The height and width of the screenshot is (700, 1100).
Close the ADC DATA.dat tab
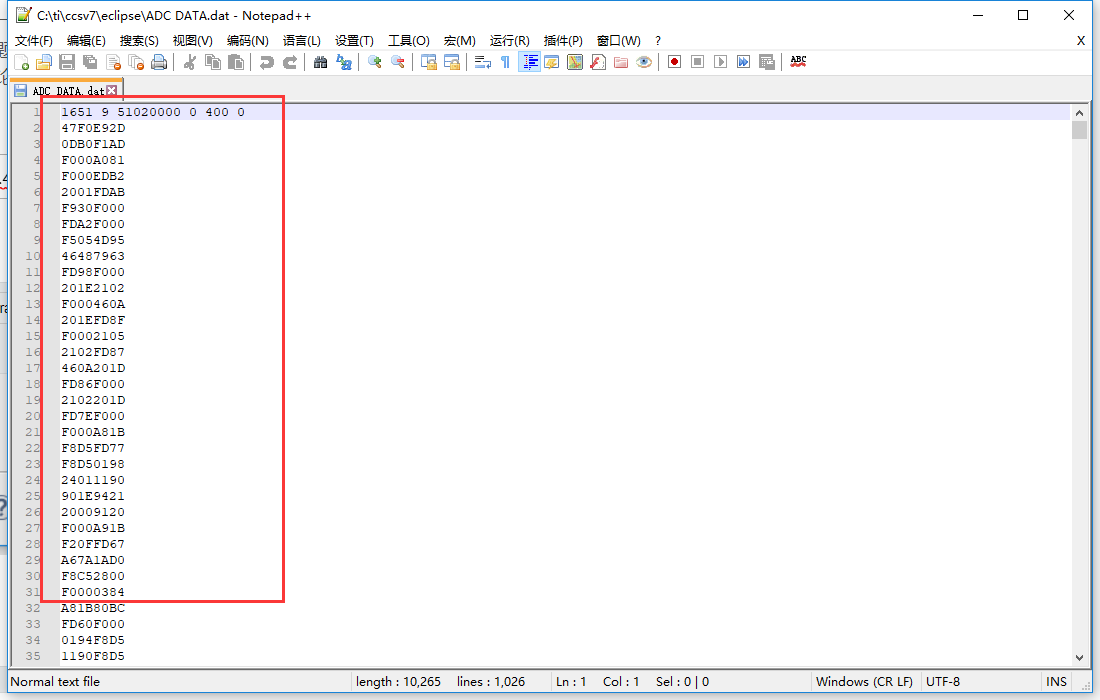[x=112, y=90]
